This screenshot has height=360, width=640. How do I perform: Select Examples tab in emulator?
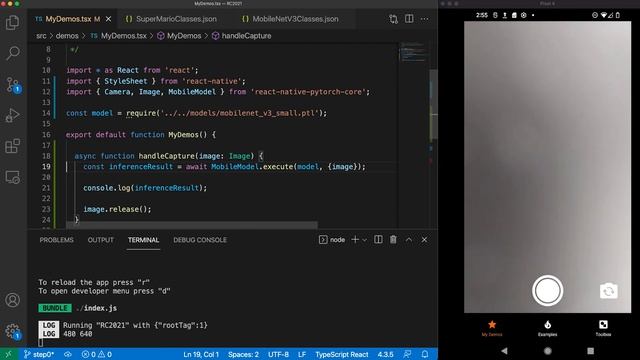547,328
